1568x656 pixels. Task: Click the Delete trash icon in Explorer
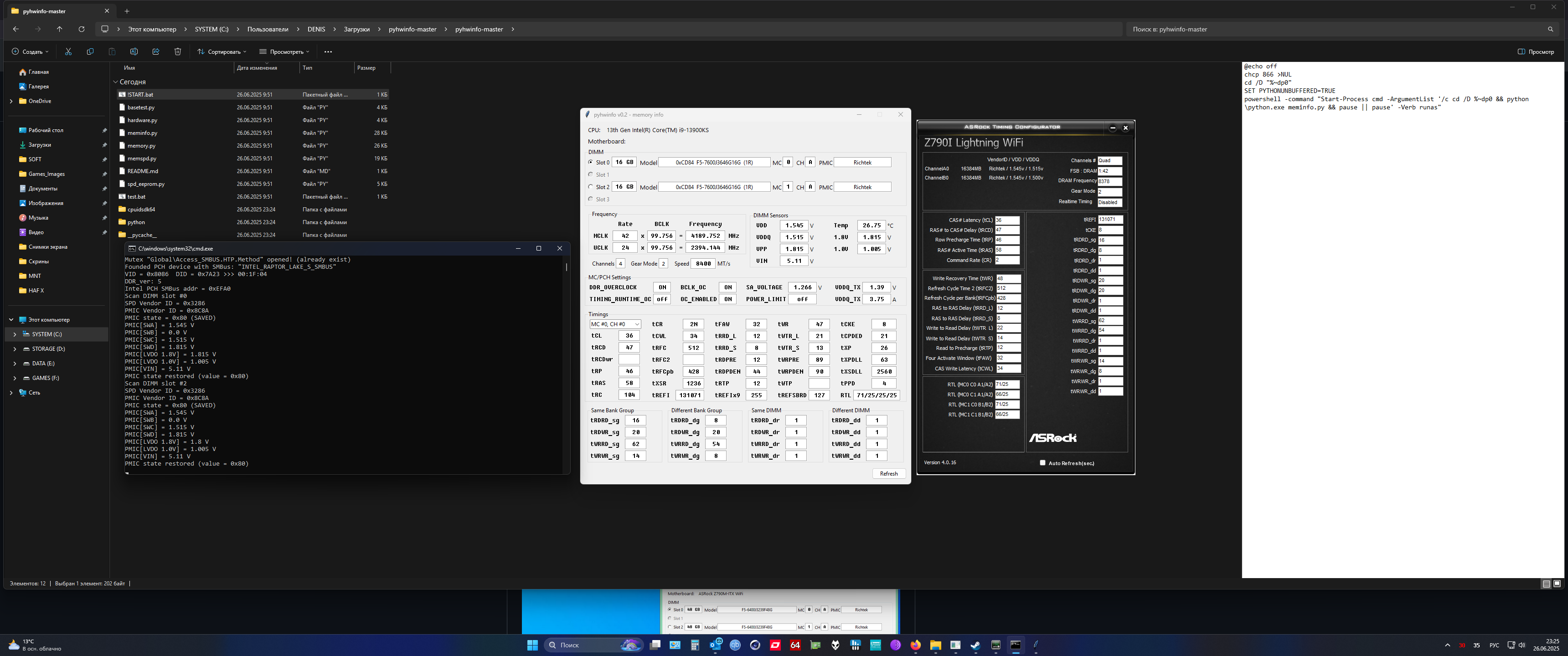click(178, 52)
